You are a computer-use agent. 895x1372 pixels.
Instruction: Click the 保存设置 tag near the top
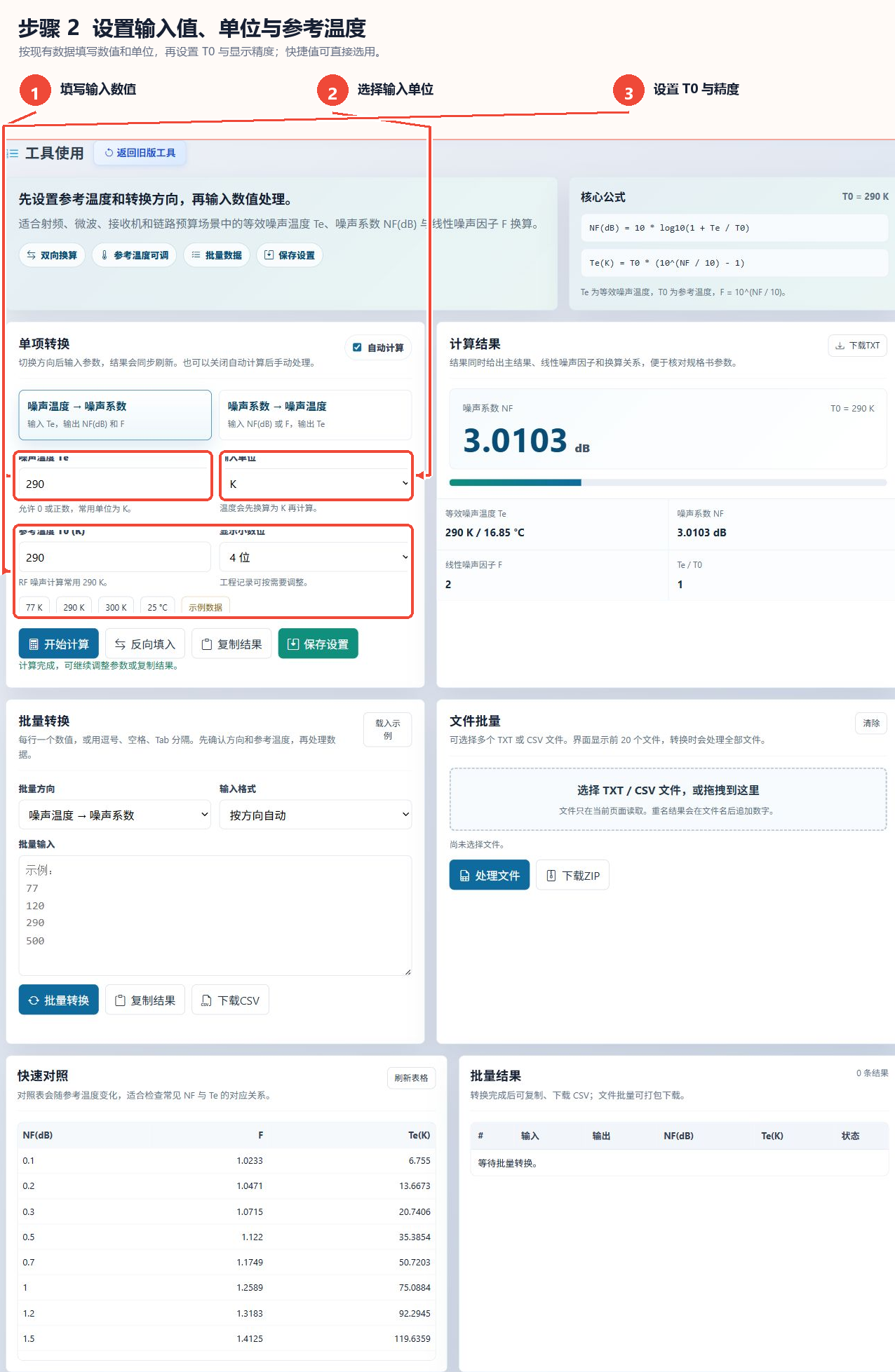click(x=290, y=255)
